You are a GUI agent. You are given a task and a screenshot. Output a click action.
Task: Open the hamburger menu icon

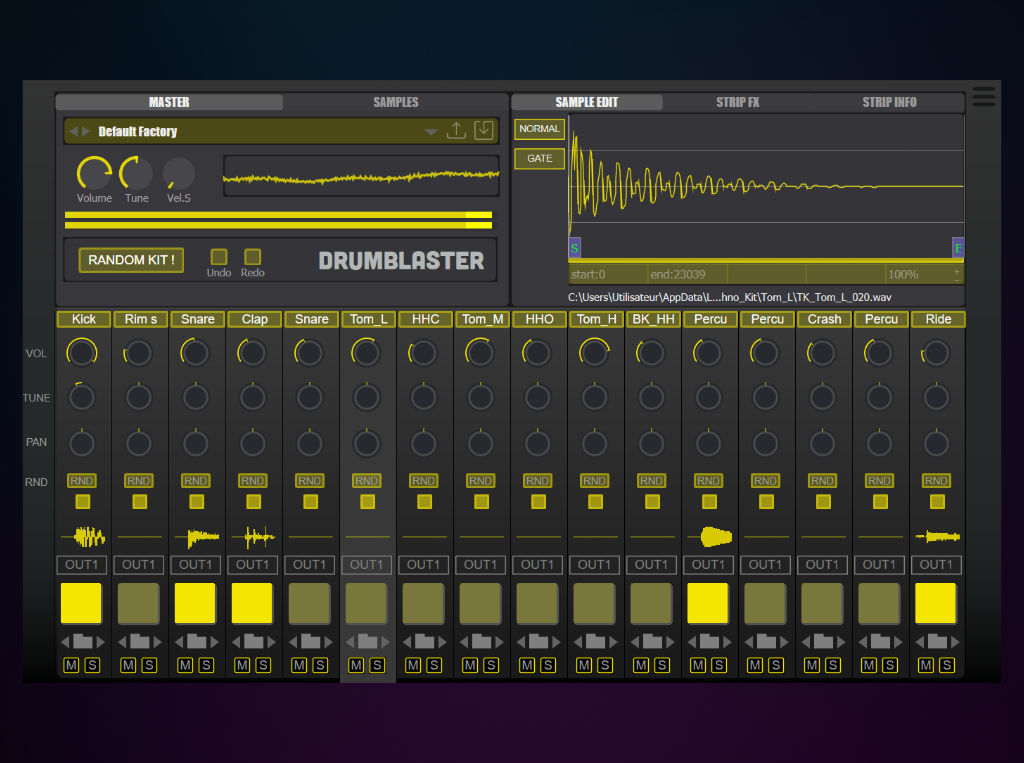point(983,96)
